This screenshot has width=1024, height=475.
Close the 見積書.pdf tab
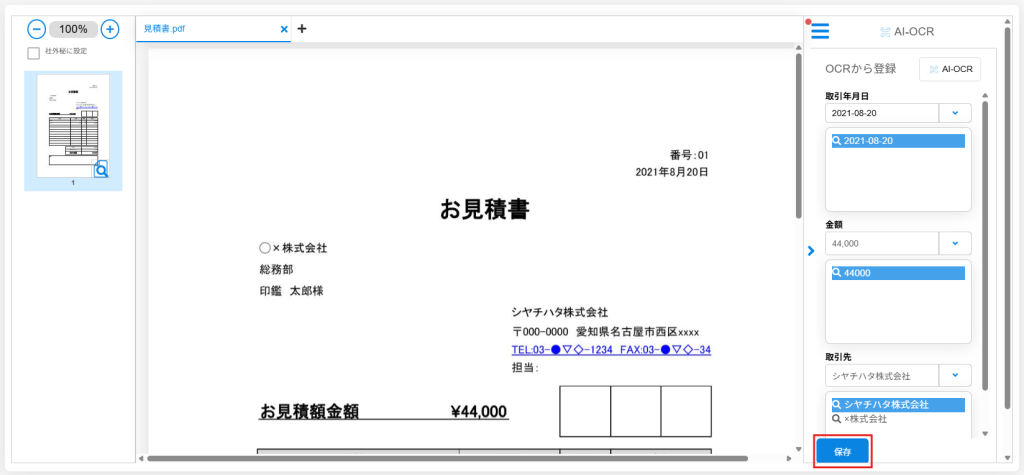pos(284,29)
